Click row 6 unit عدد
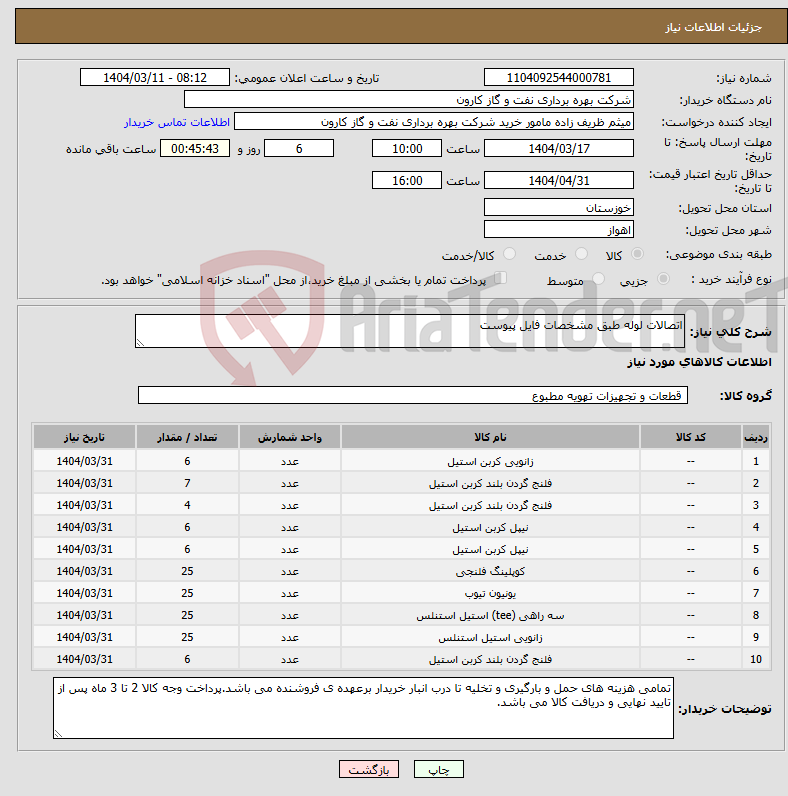Viewport: 788px width, 796px height. pyautogui.click(x=289, y=571)
